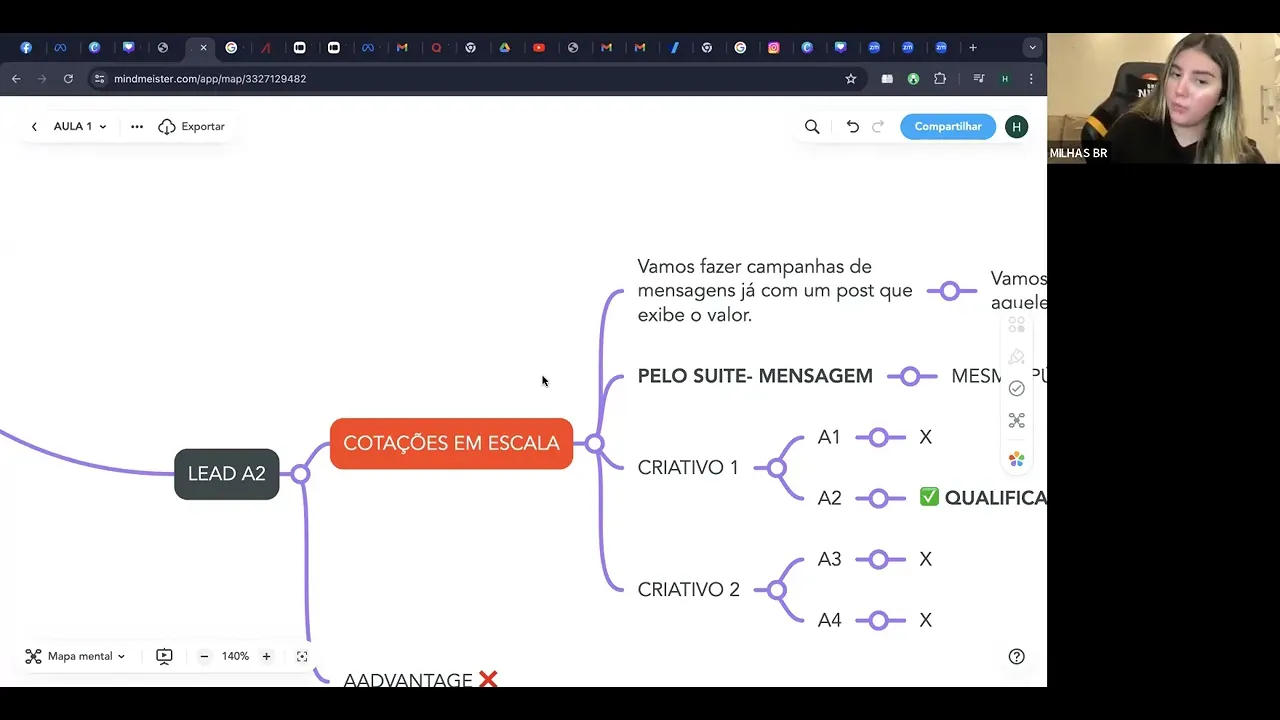Open the map layout icon in sidebar
Image resolution: width=1280 pixels, height=720 pixels.
click(x=1017, y=421)
